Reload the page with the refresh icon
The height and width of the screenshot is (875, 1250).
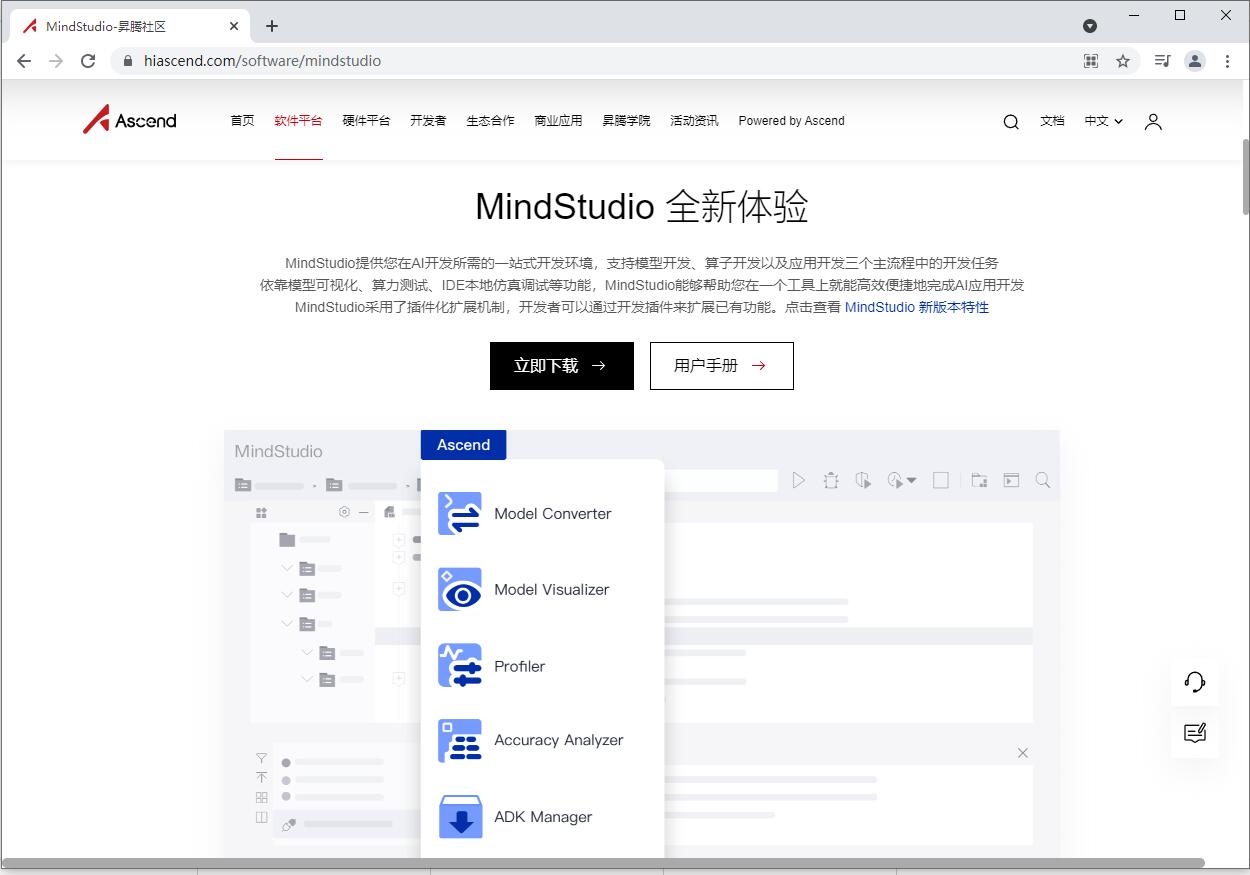coord(88,61)
